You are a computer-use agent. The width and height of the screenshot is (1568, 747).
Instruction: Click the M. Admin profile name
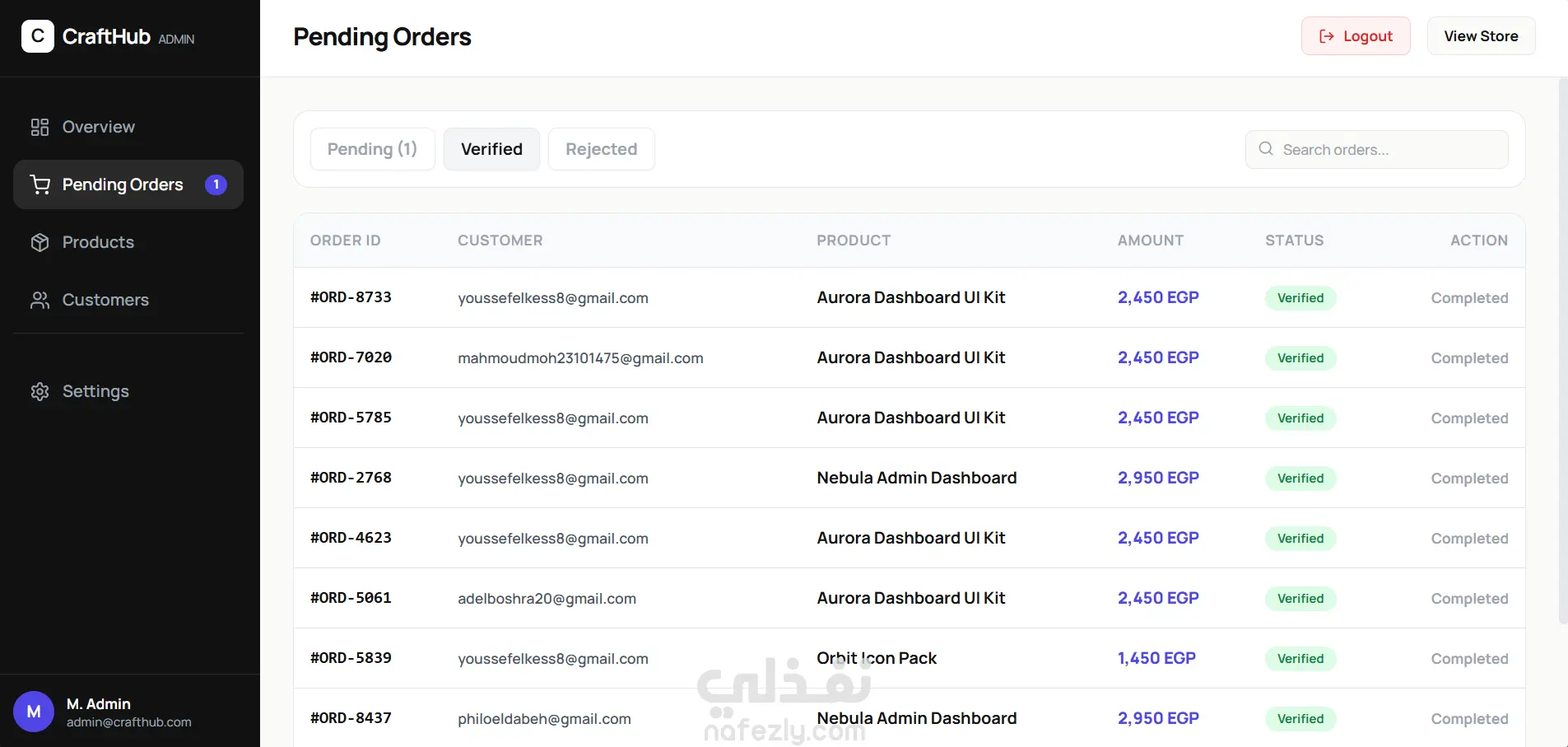pos(99,704)
